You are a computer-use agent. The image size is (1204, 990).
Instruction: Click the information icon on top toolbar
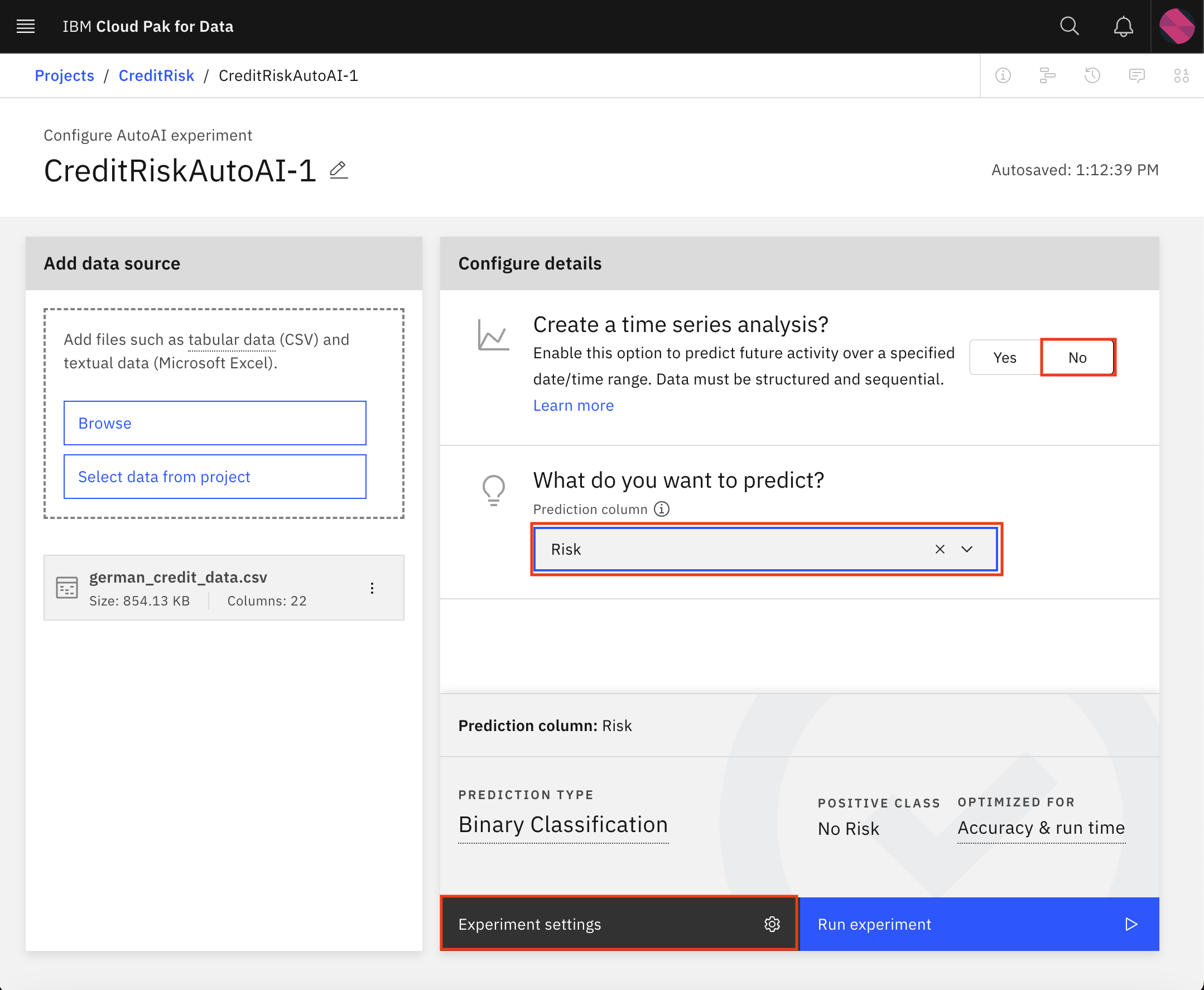tap(1003, 76)
